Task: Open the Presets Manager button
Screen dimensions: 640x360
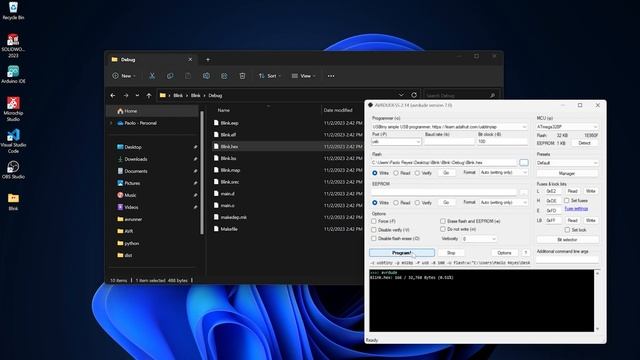Action: (x=567, y=173)
